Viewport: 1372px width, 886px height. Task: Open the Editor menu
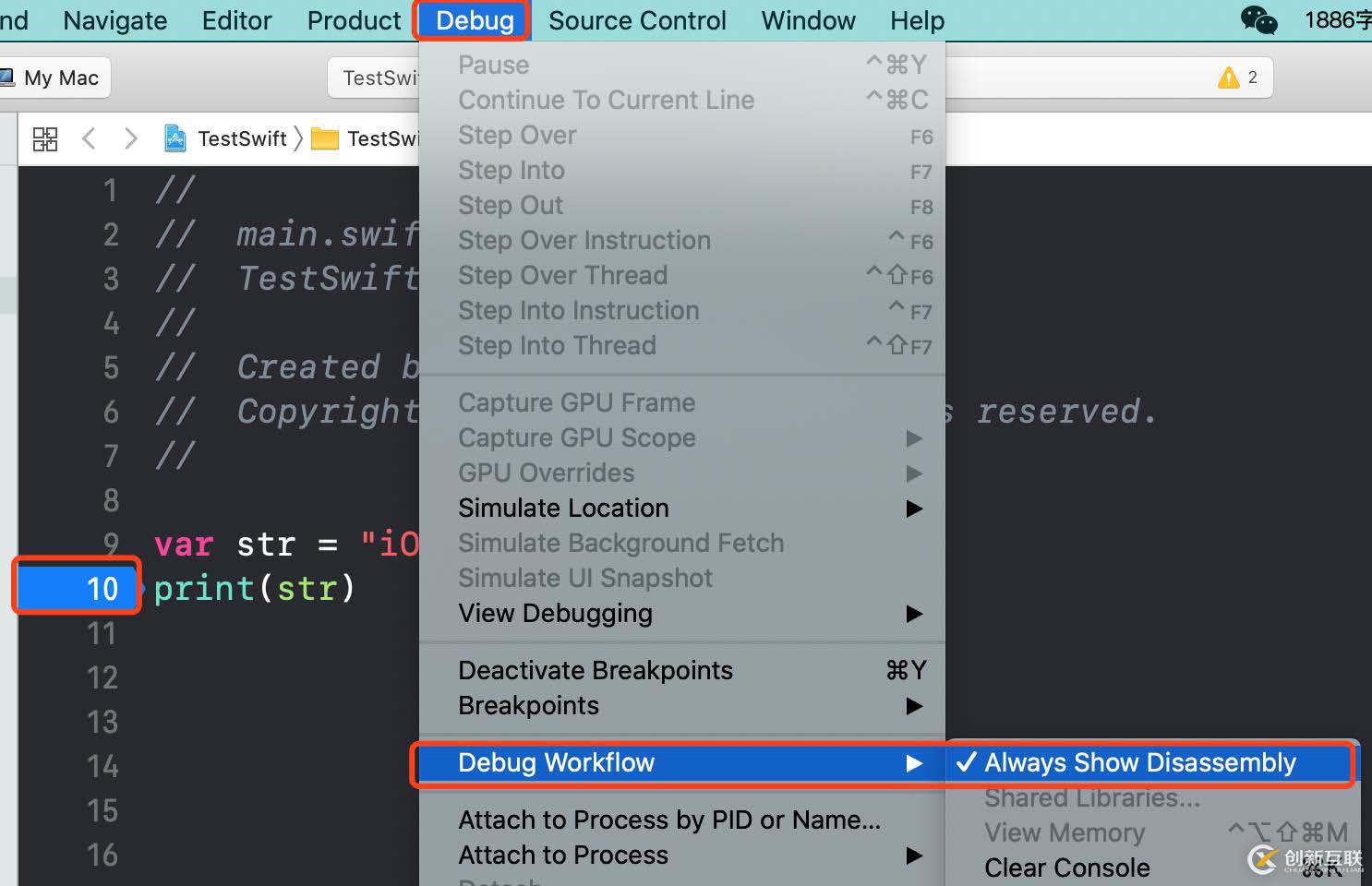point(237,20)
